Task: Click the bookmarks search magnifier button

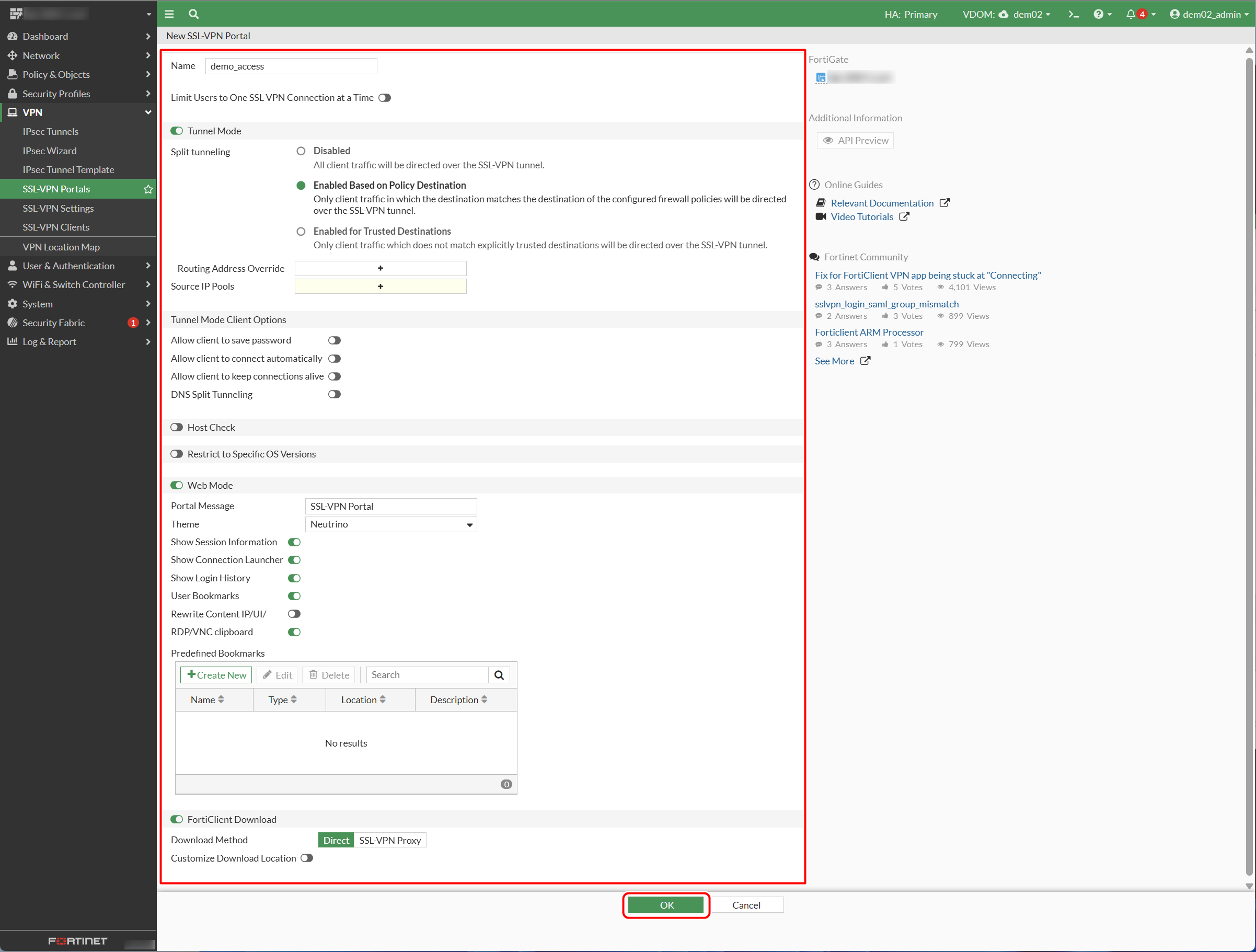Action: click(499, 675)
